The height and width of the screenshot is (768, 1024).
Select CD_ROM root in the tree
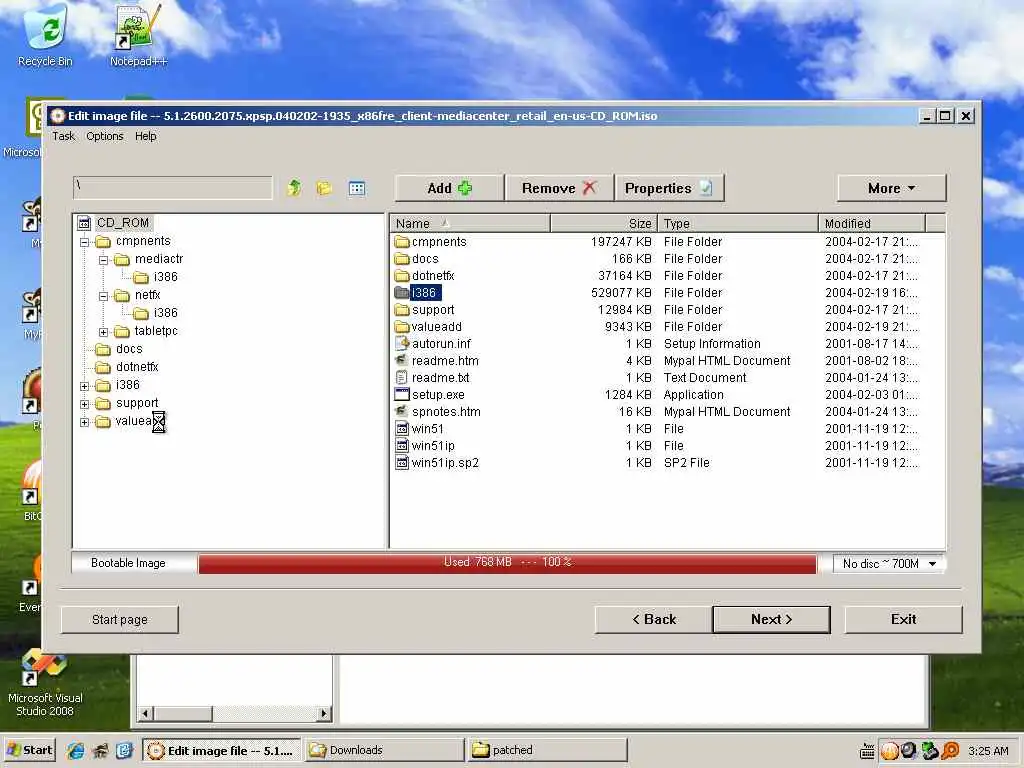pyautogui.click(x=123, y=223)
